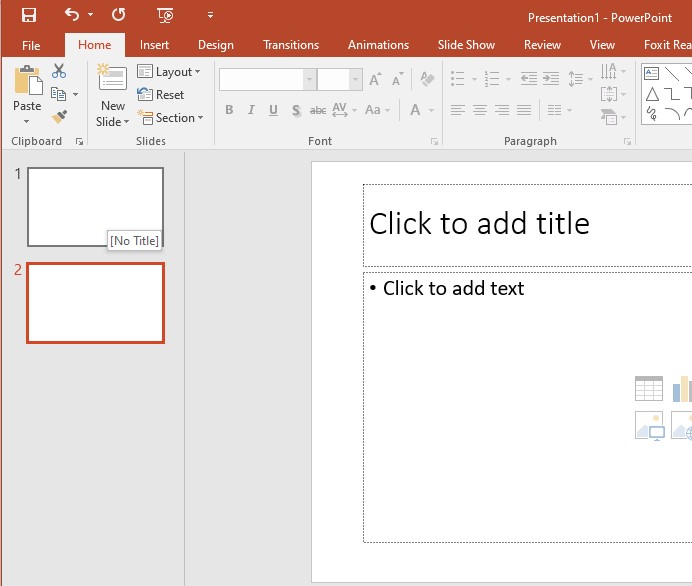This screenshot has width=692, height=586.
Task: Open Change Case Aa menu
Action: [377, 110]
